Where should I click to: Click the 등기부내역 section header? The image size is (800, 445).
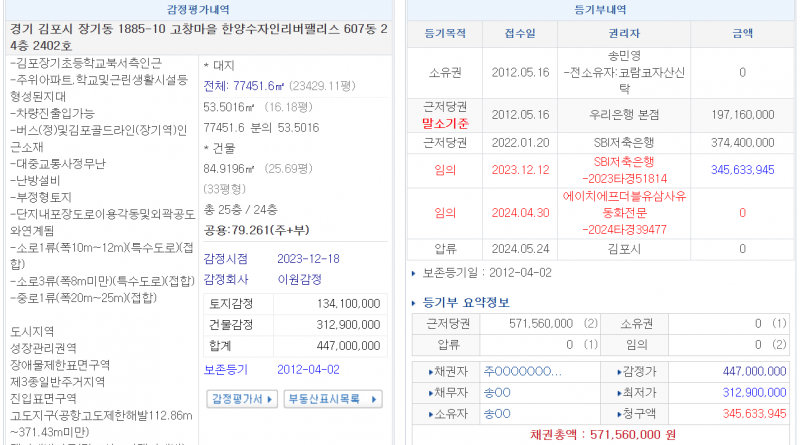click(x=601, y=8)
